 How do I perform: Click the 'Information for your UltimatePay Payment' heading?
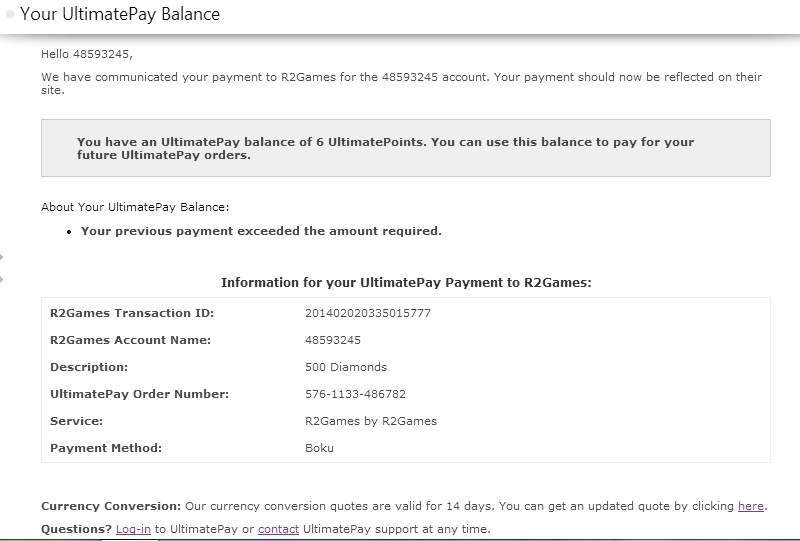(406, 283)
